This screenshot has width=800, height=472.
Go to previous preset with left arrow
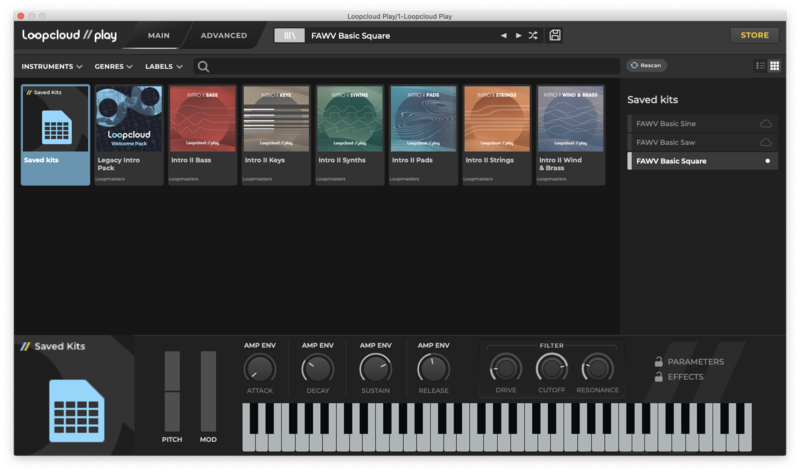point(504,36)
